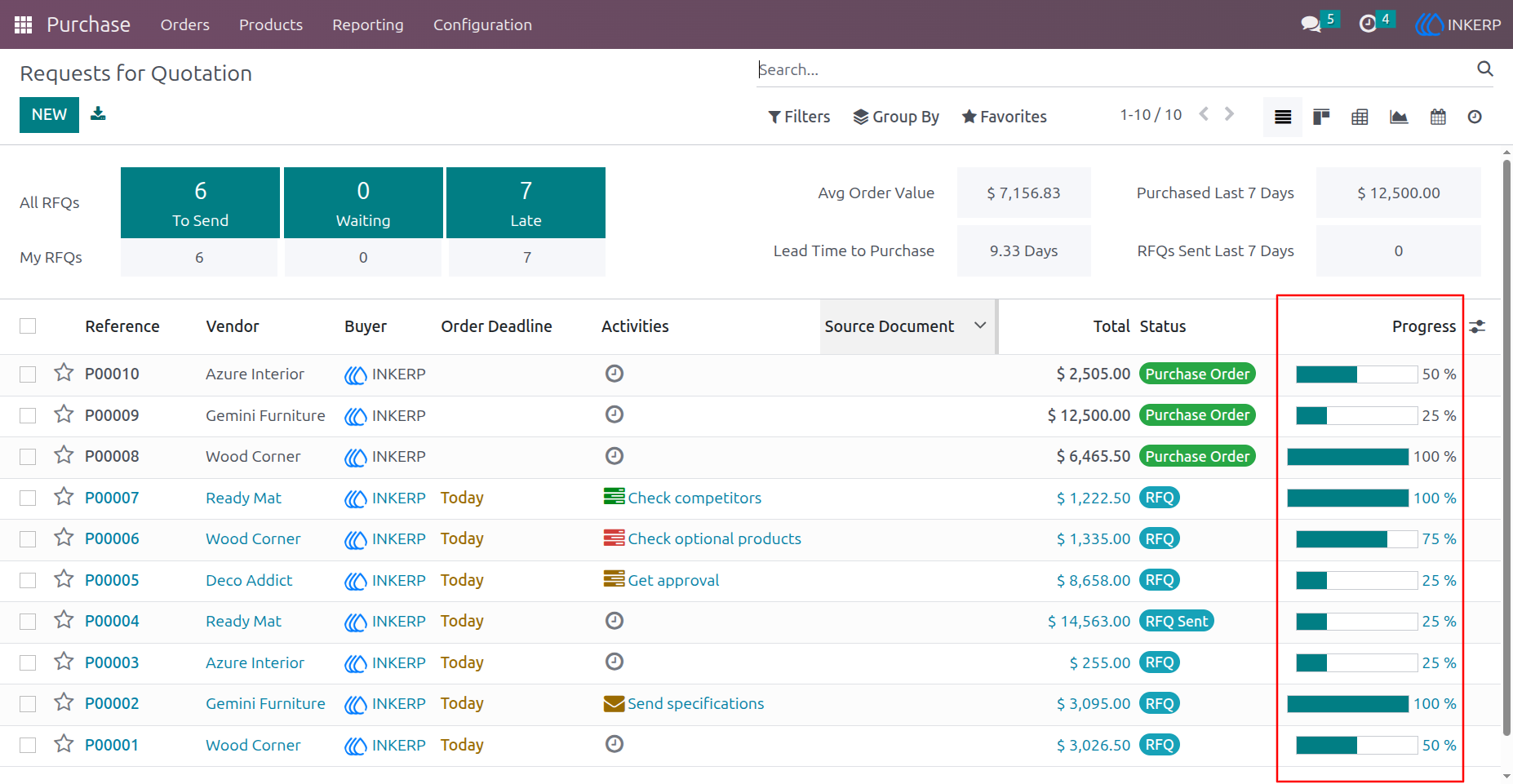The image size is (1513, 784).
Task: Open the Products menu
Action: click(271, 24)
